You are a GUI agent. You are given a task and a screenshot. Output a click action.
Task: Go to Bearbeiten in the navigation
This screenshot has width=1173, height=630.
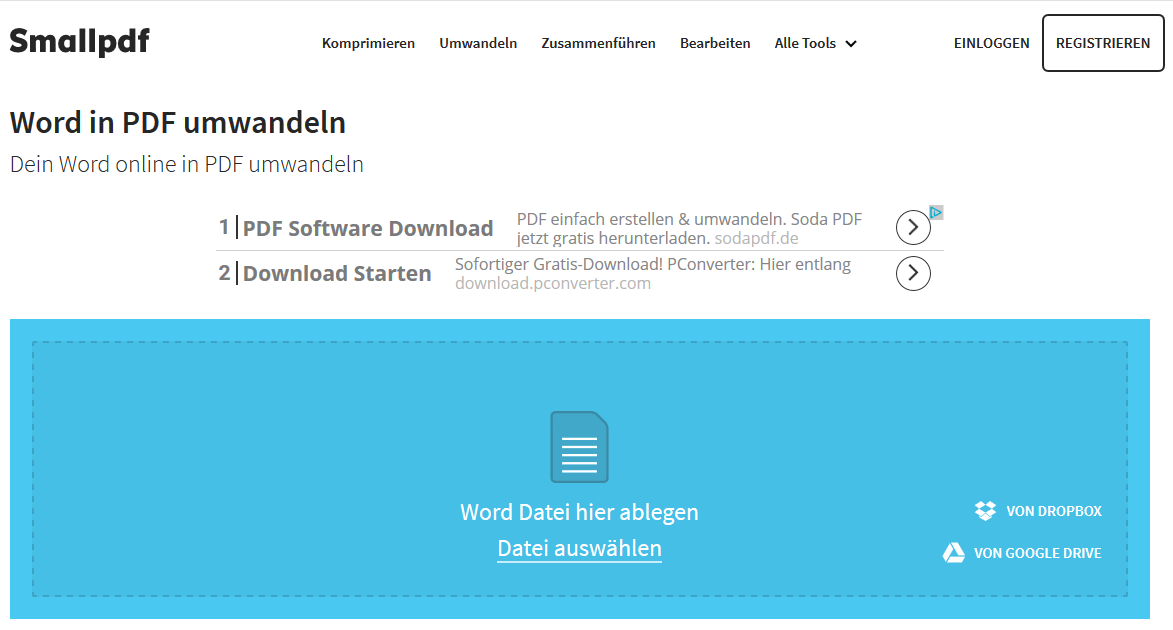click(715, 43)
